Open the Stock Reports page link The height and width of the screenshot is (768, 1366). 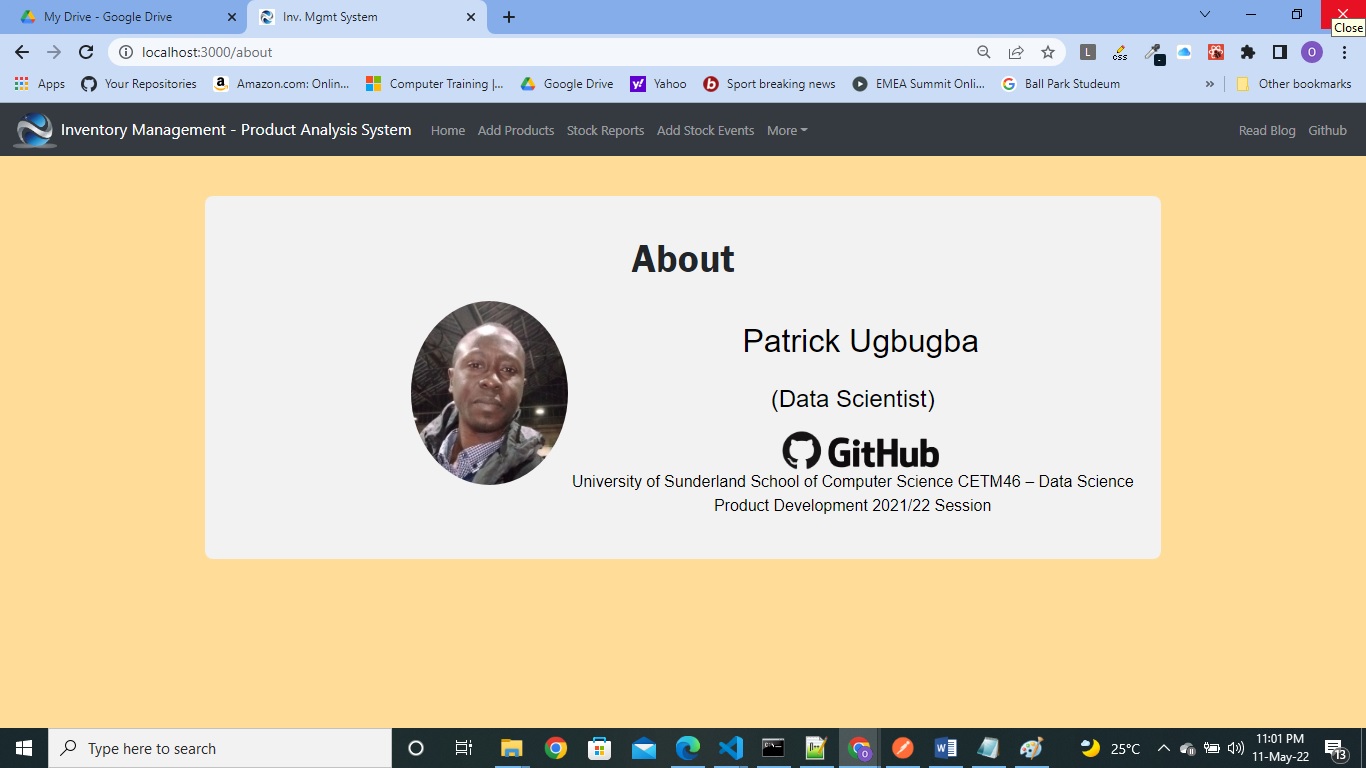click(x=605, y=130)
